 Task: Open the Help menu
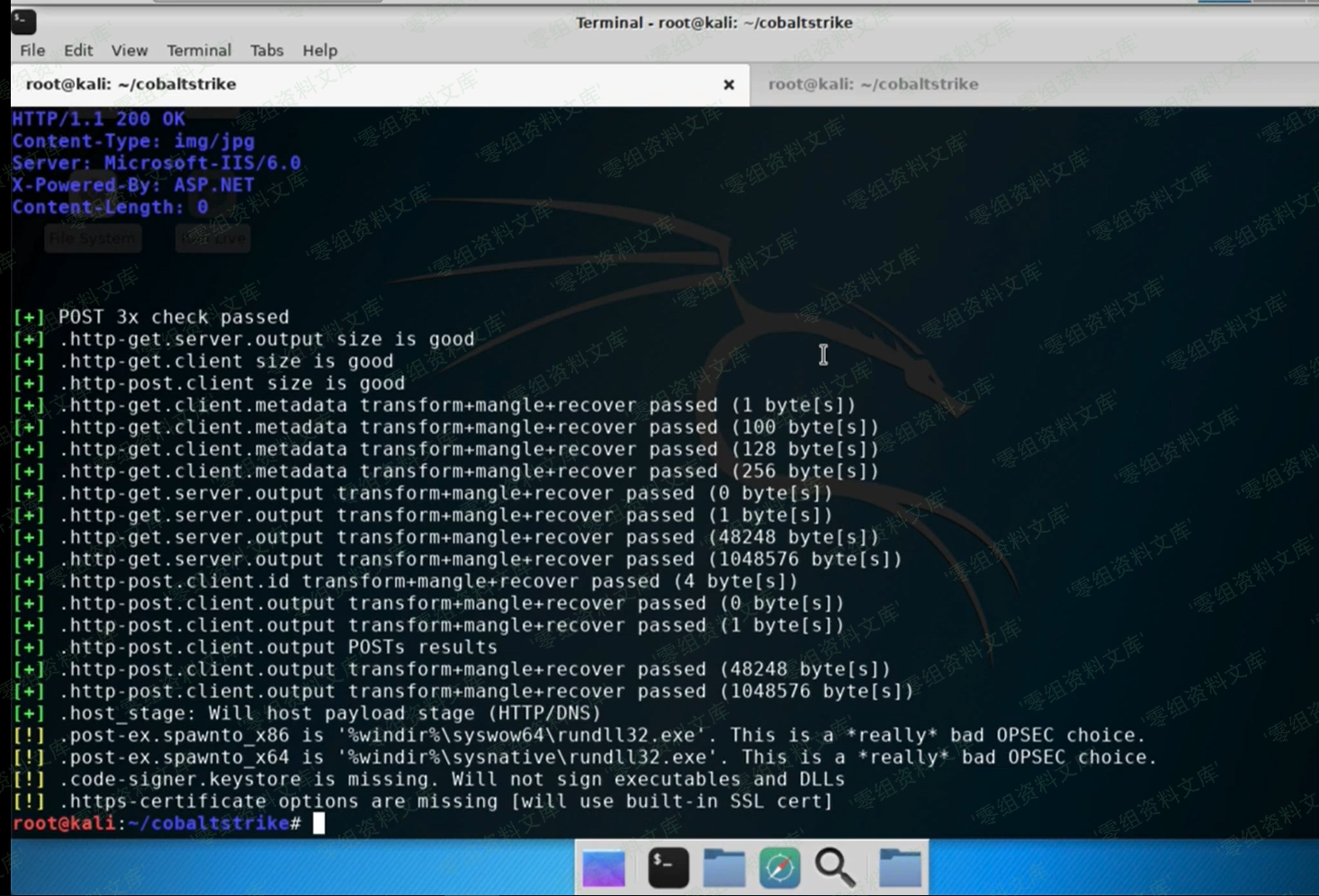(x=319, y=50)
